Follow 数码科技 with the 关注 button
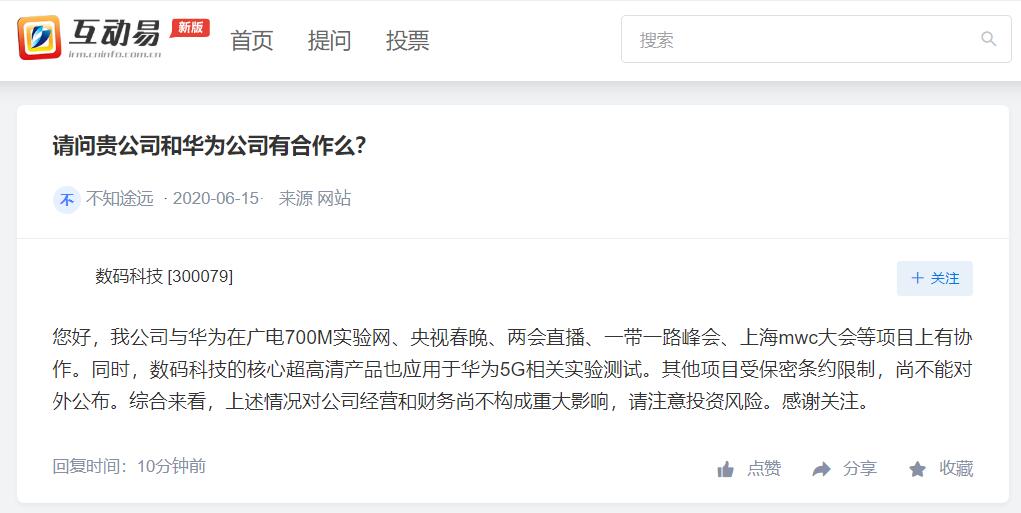Screen dimensions: 1021x513 (x=934, y=279)
